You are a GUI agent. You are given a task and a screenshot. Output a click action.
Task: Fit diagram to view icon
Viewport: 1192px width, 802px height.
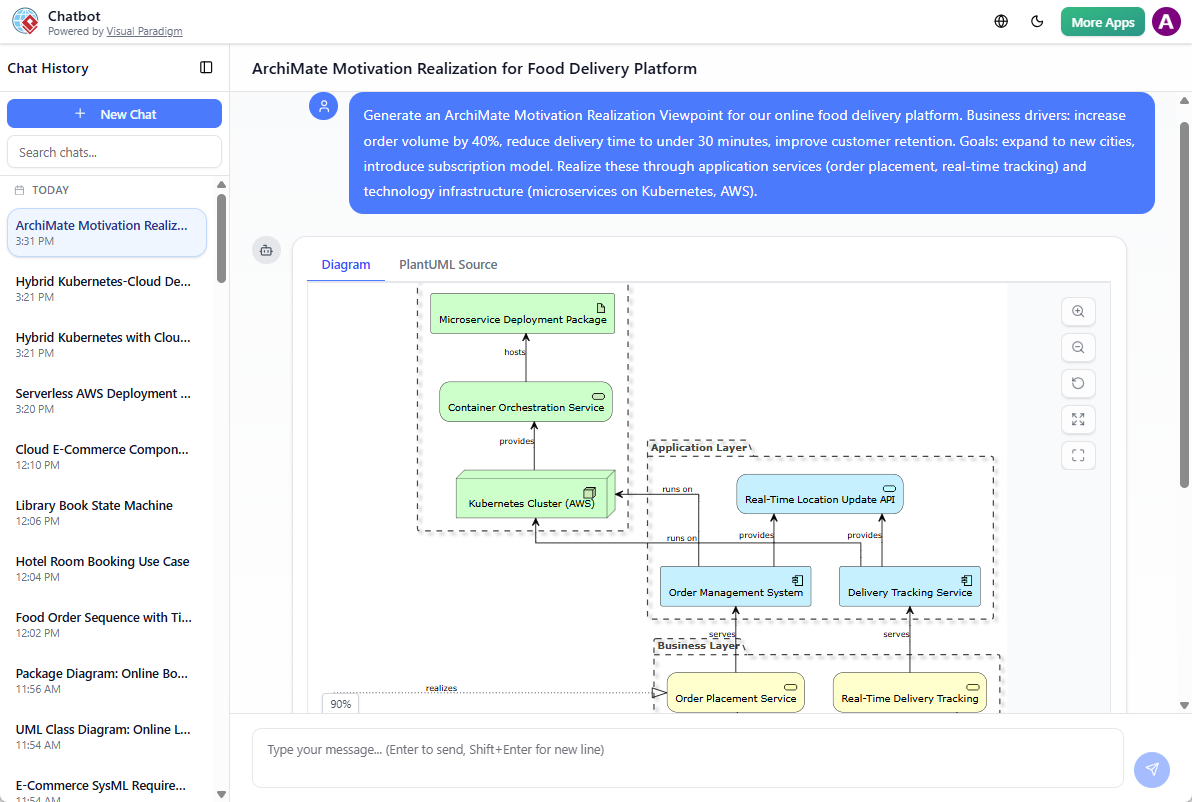(x=1078, y=420)
